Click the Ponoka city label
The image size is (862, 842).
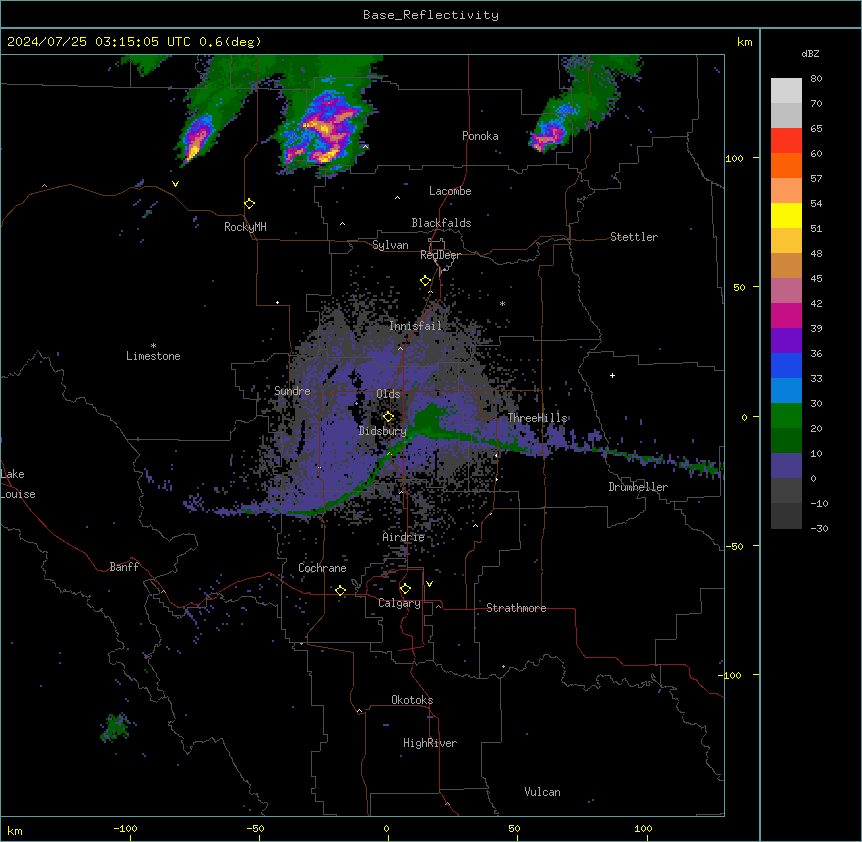pos(480,136)
